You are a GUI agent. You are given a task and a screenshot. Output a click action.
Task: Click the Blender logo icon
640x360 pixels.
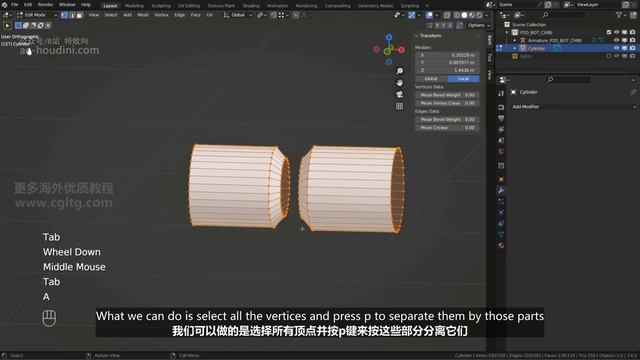tap(4, 5)
